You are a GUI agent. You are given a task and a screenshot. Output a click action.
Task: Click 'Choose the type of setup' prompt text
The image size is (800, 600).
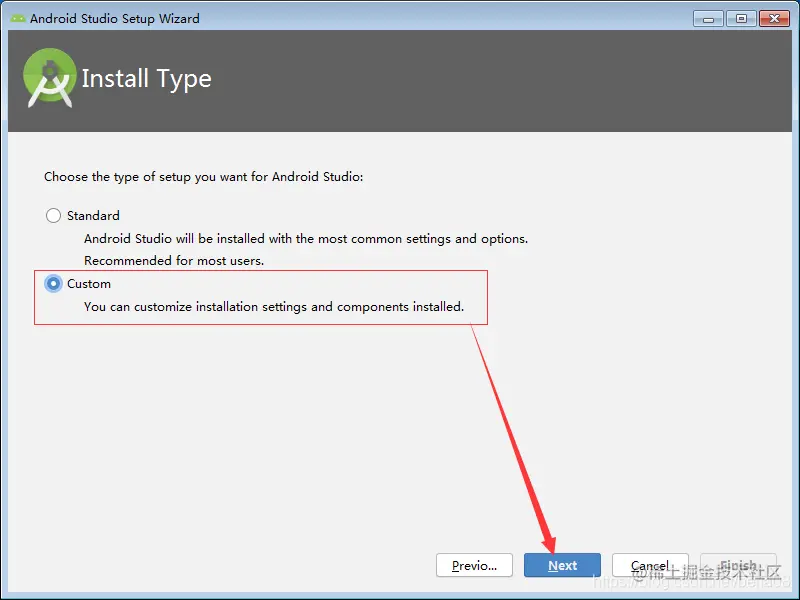[x=204, y=177]
